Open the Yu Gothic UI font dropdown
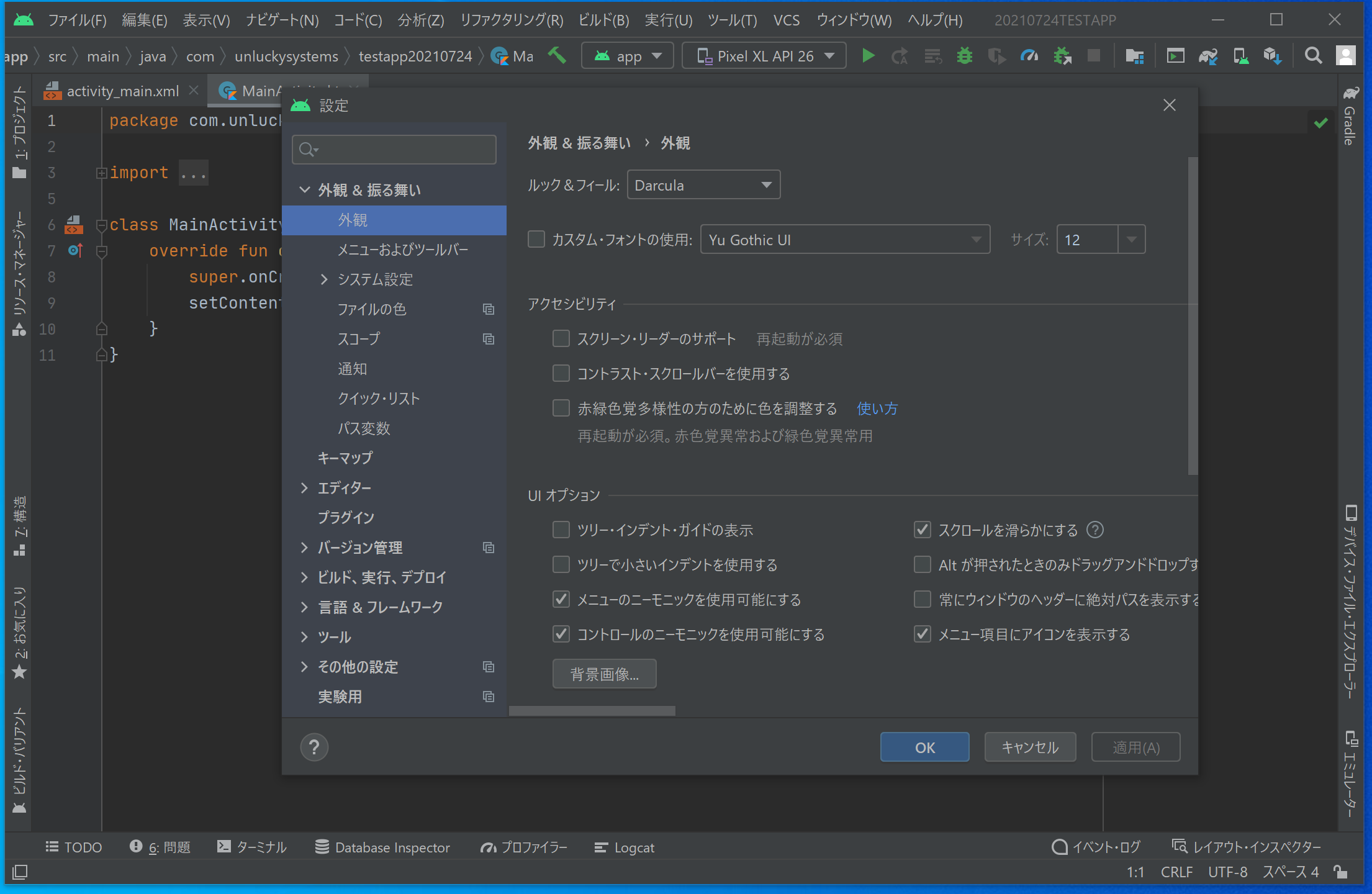The height and width of the screenshot is (894, 1372). coord(845,240)
